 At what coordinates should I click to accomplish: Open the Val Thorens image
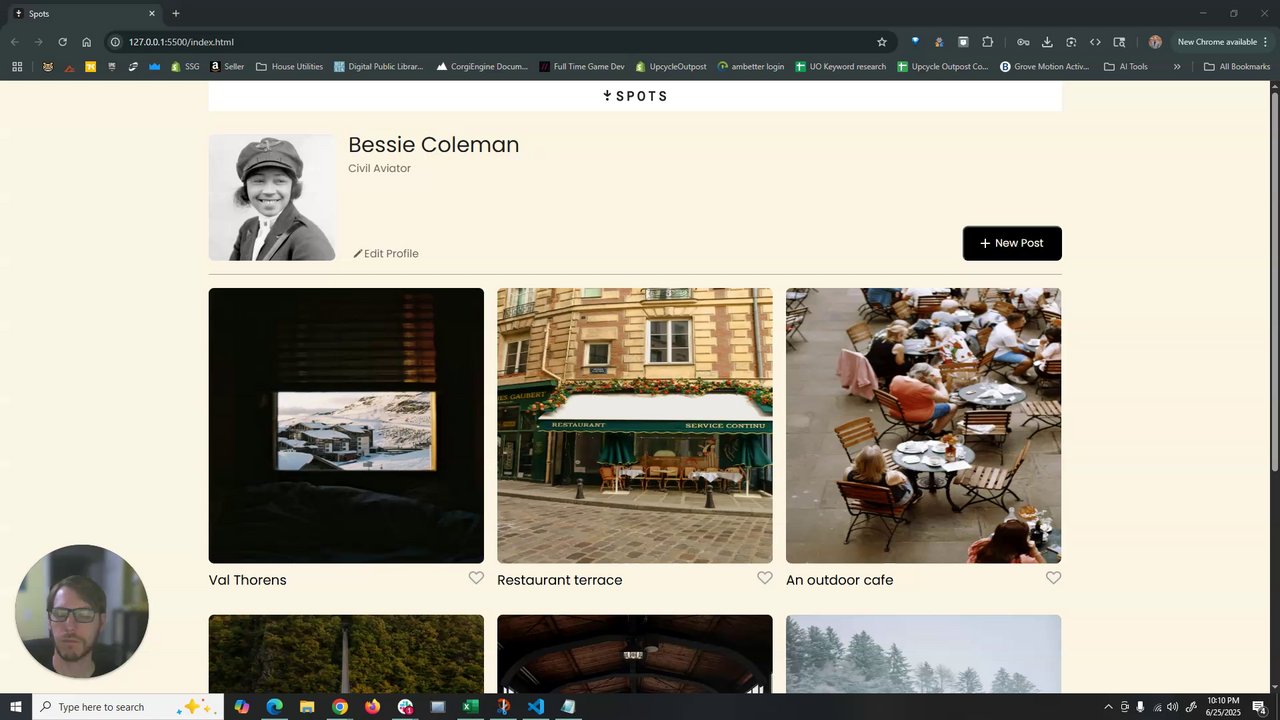(x=346, y=426)
